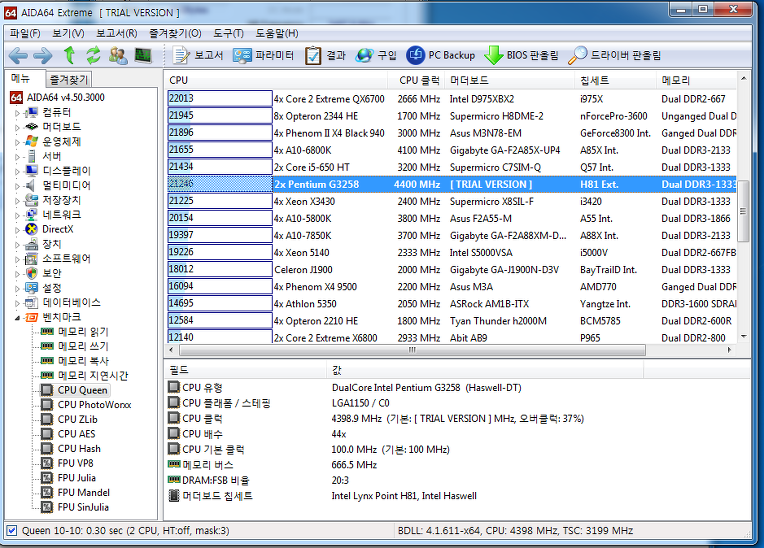Open the 파일(F) menu
The image size is (764, 548).
point(25,33)
